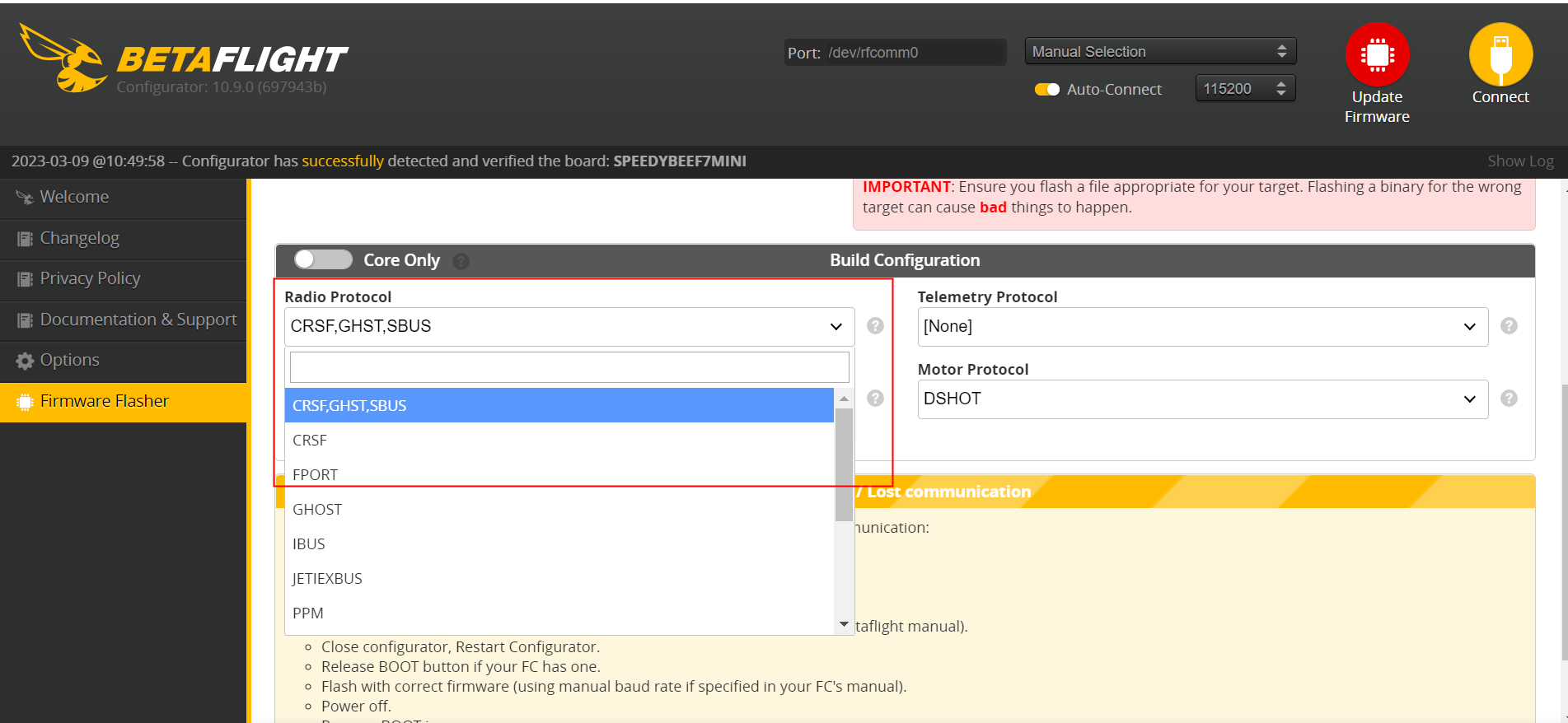Click the Privacy Policy sidebar icon
This screenshot has width=1568, height=723.
25,279
